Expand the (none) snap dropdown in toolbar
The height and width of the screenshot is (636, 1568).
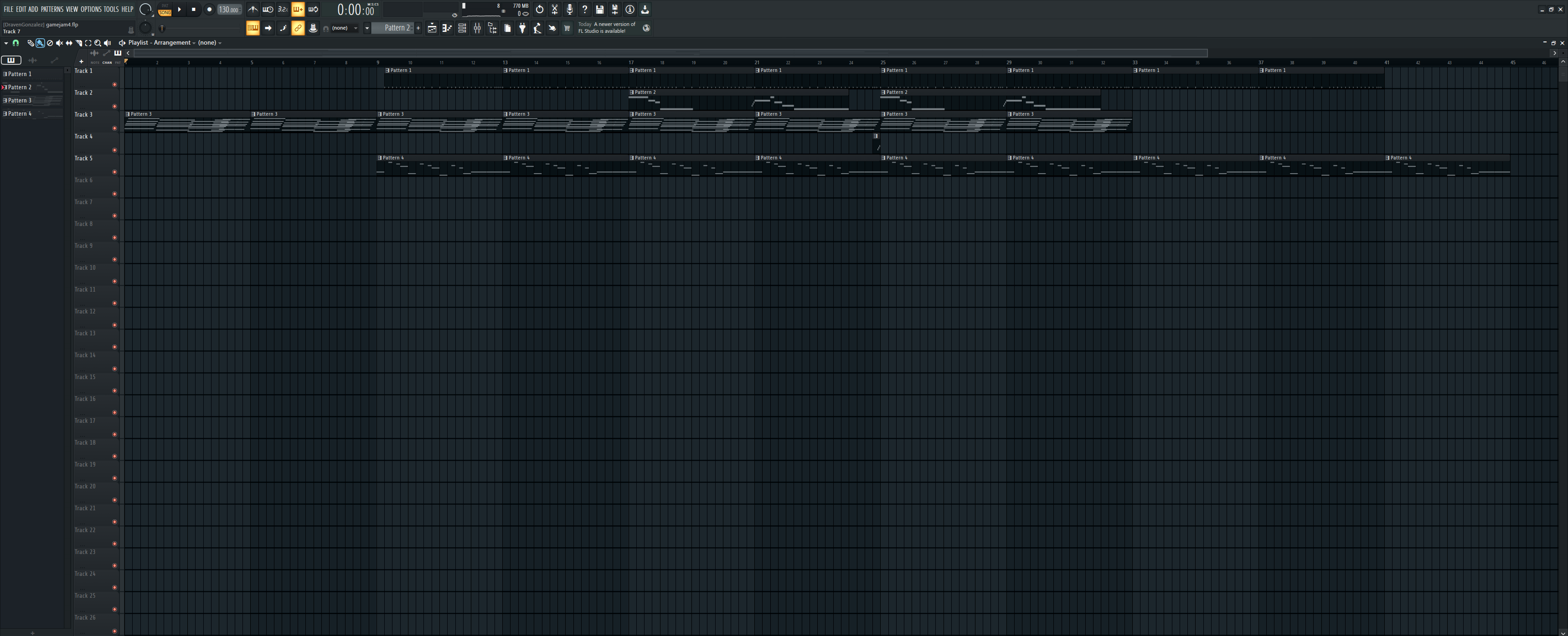tap(356, 28)
